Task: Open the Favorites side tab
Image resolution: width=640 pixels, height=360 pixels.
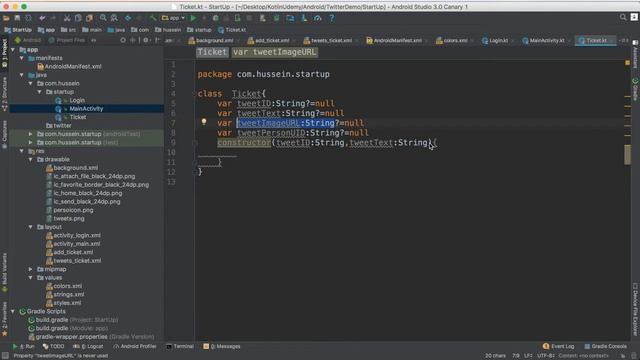Action: [x=4, y=319]
